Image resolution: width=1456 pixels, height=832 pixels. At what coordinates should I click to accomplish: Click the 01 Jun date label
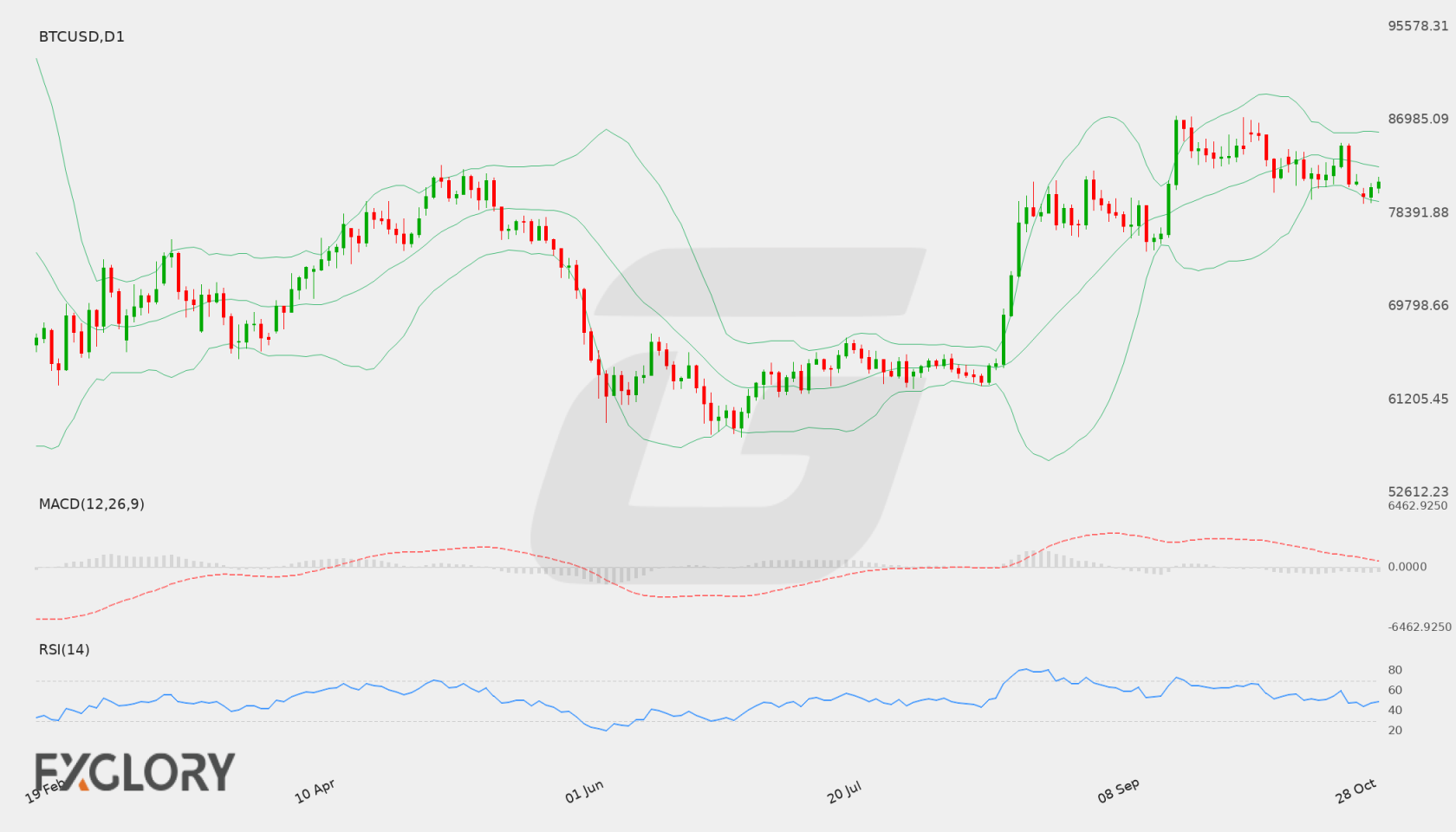(584, 791)
